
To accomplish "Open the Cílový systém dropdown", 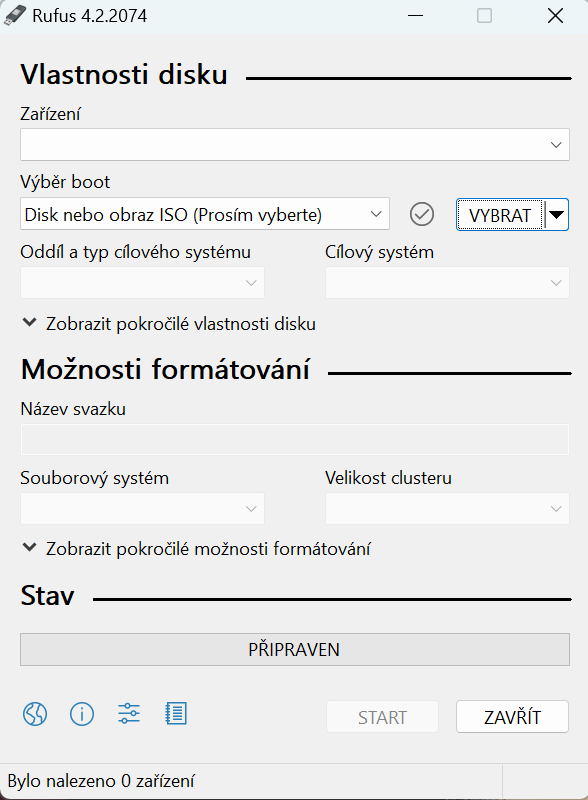I will [447, 282].
